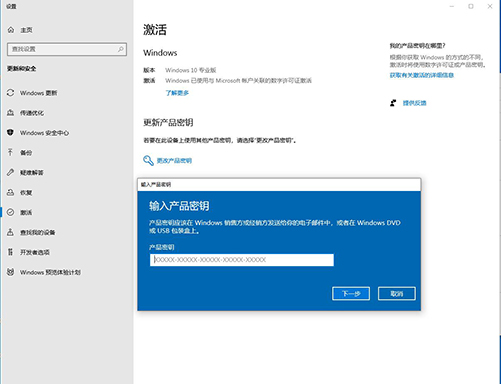Click the magnifier icon in 查找设置 box
Viewport: 501px width, 384px height.
(x=120, y=49)
